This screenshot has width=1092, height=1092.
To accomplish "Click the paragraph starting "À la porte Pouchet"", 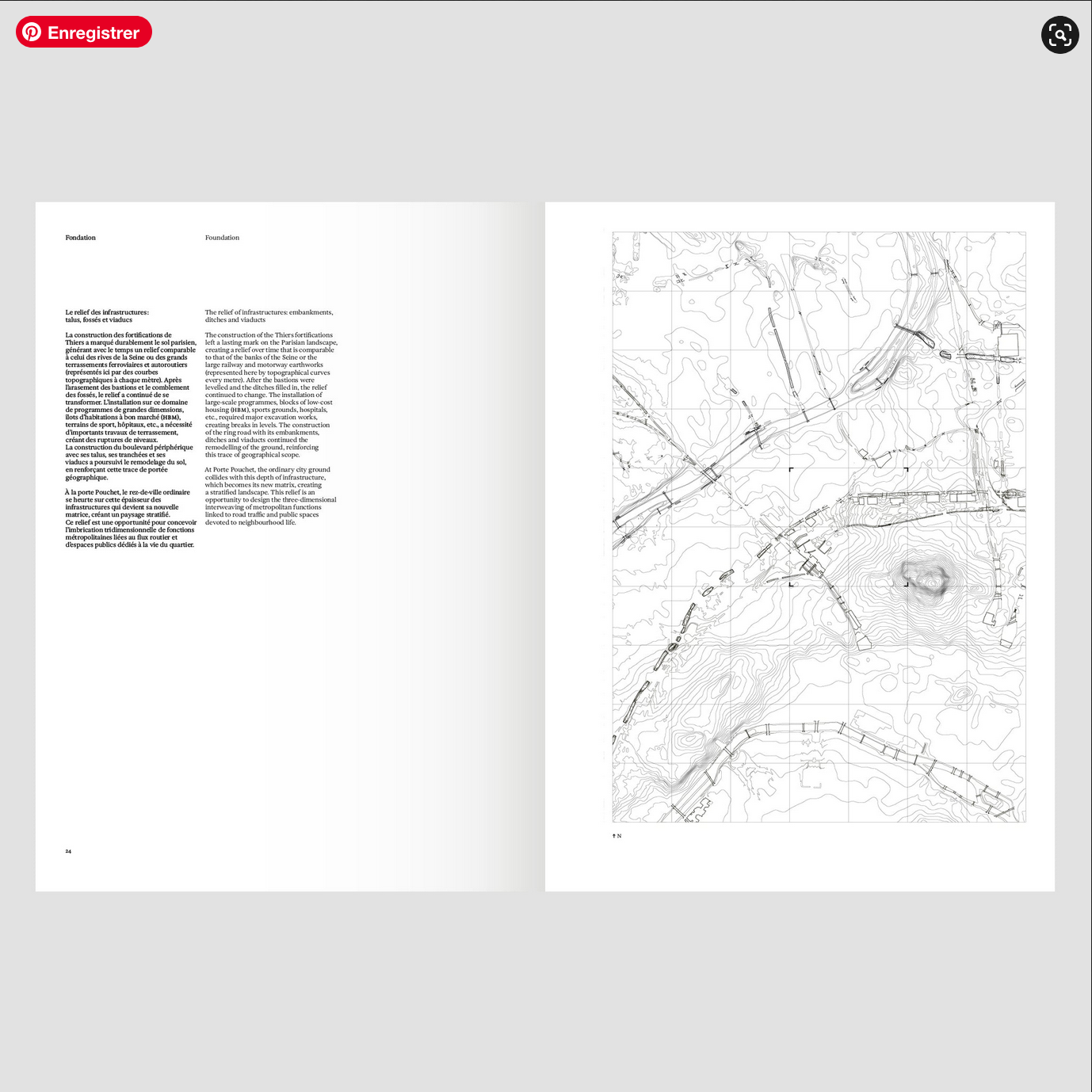I will pyautogui.click(x=130, y=518).
